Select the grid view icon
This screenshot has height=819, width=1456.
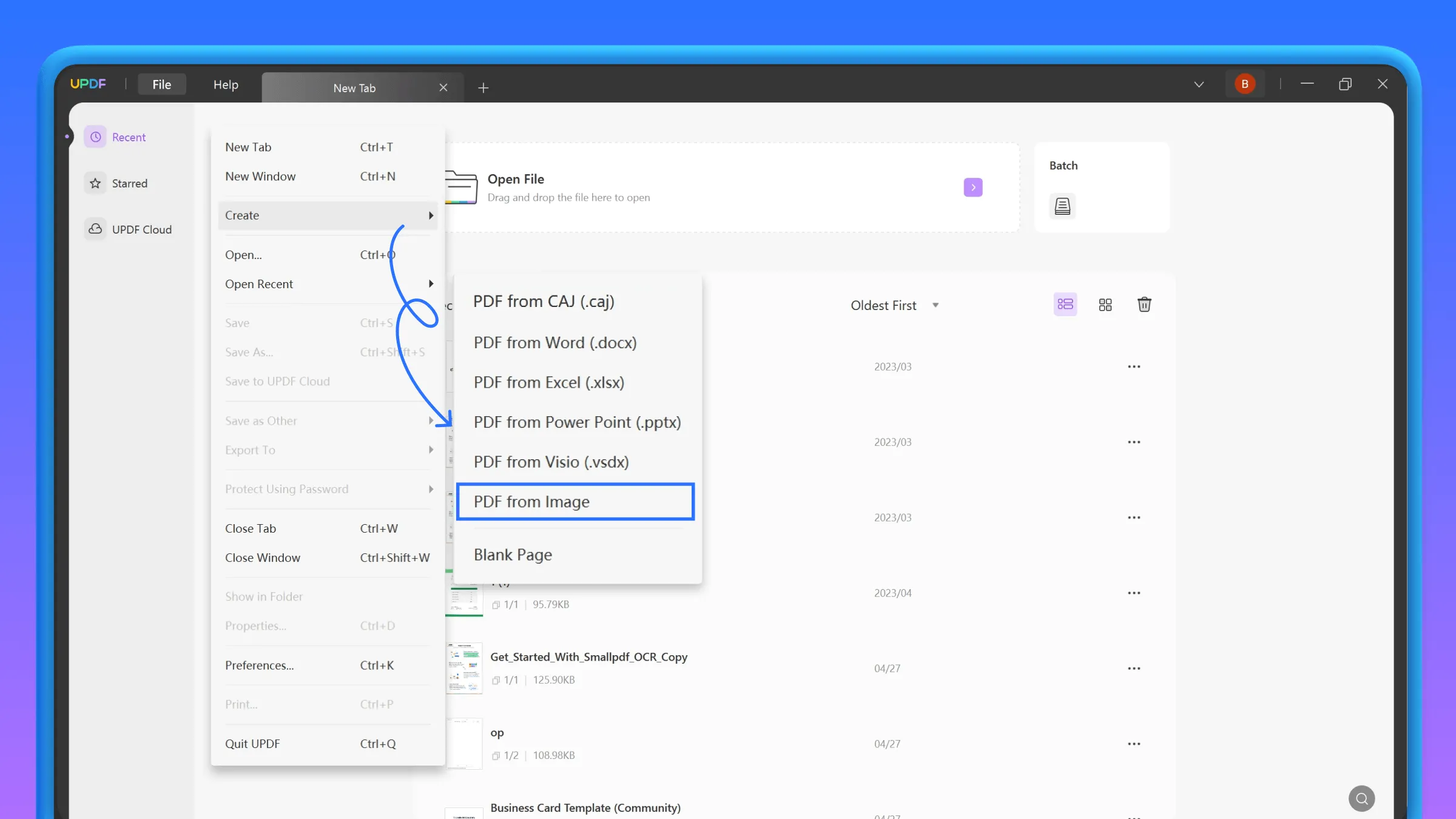click(x=1105, y=305)
